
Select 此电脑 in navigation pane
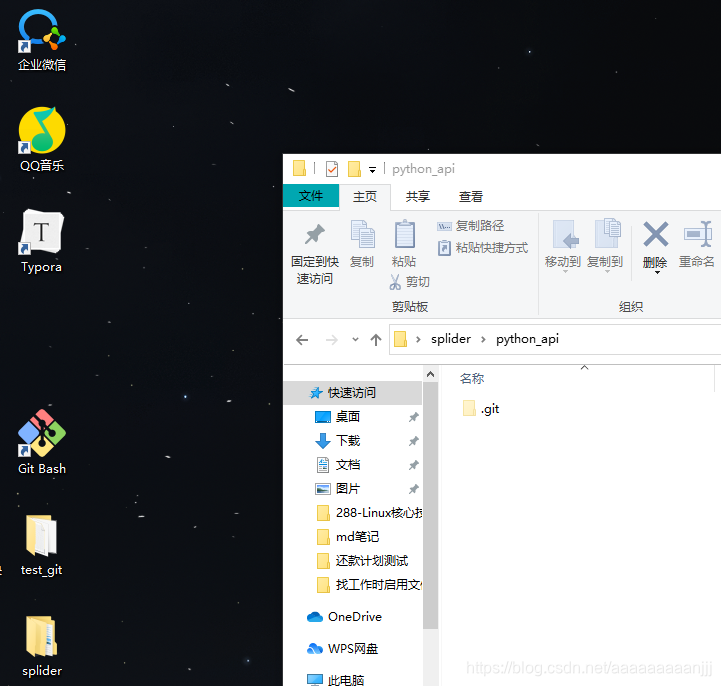[336, 679]
